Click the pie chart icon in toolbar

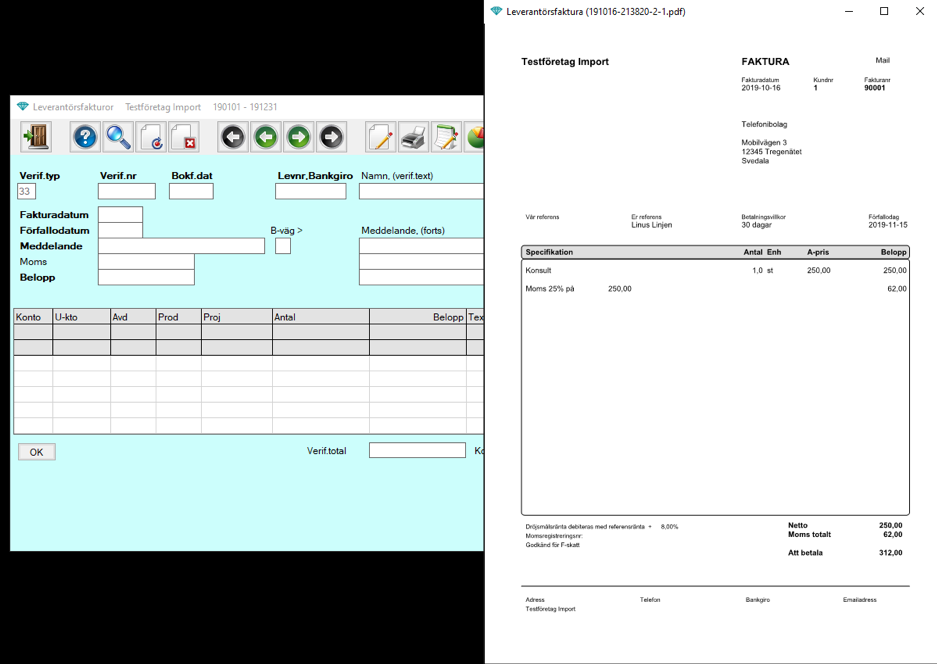(x=474, y=136)
